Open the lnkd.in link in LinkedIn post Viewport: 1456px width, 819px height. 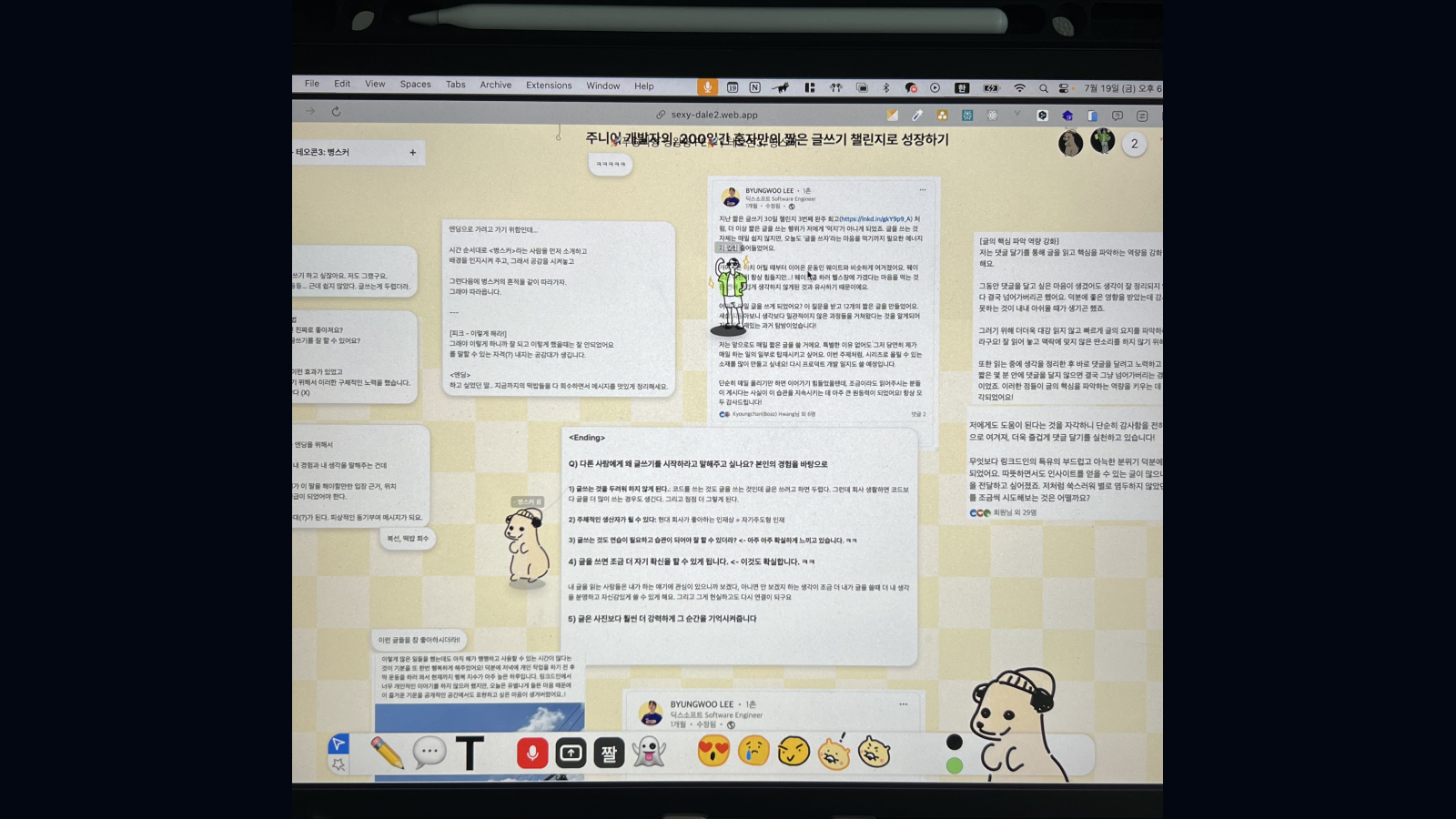[875, 219]
